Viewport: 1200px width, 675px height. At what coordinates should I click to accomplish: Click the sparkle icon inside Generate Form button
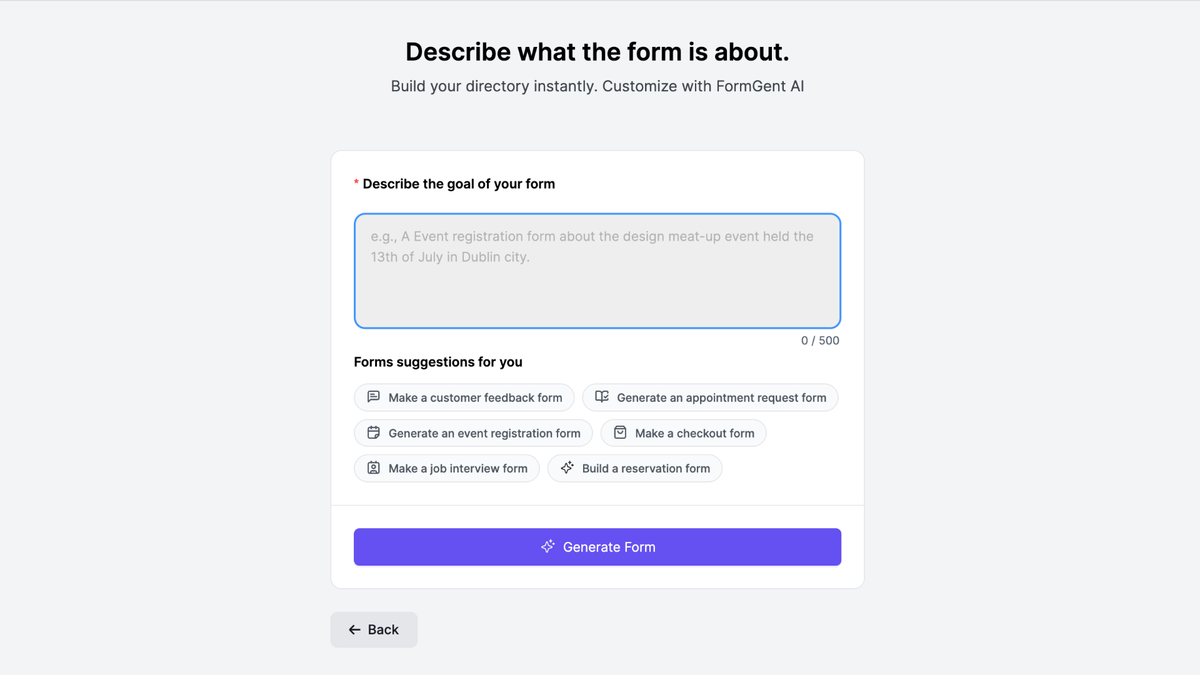click(x=547, y=546)
